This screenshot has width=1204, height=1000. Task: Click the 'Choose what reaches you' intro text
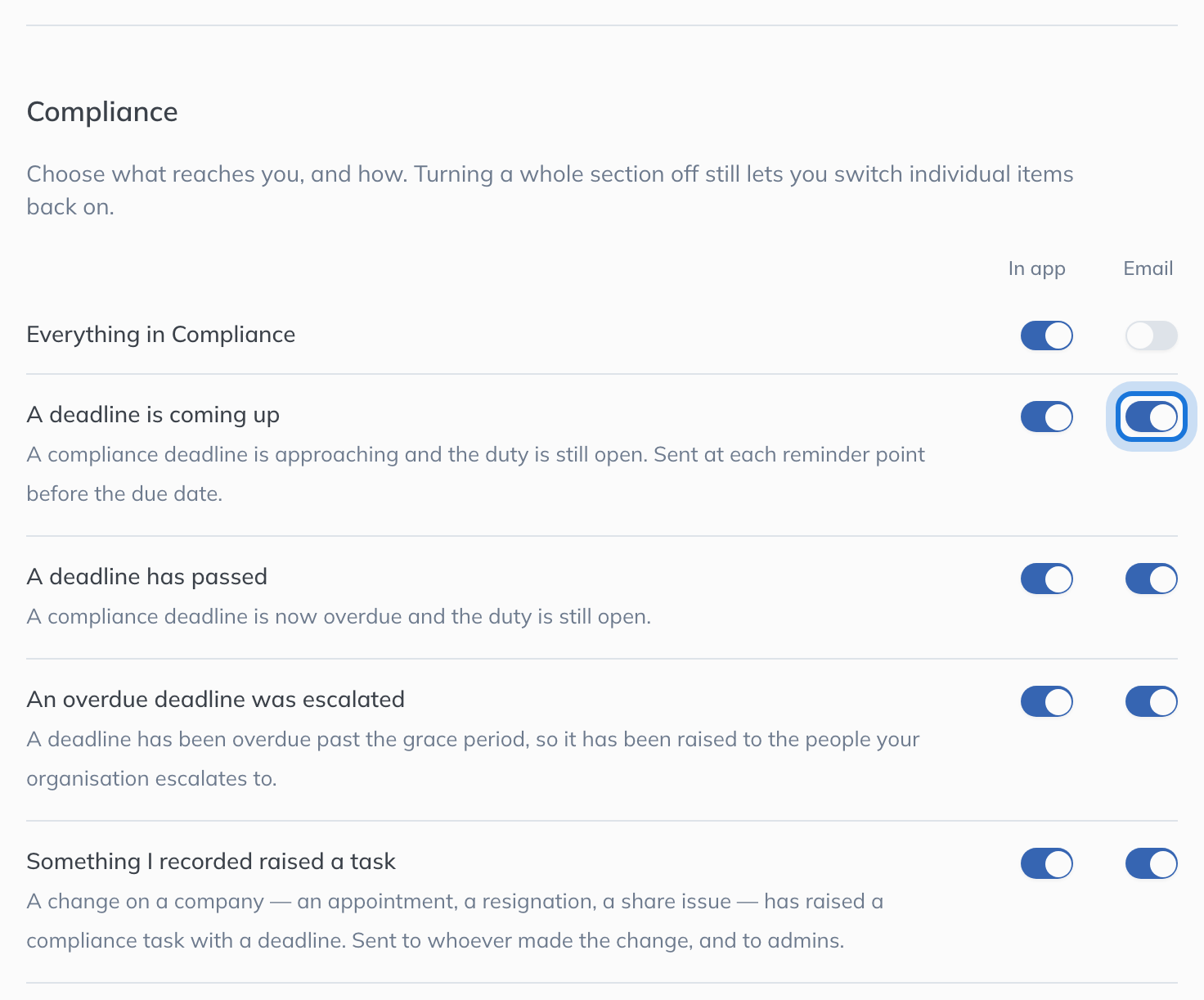coord(550,191)
